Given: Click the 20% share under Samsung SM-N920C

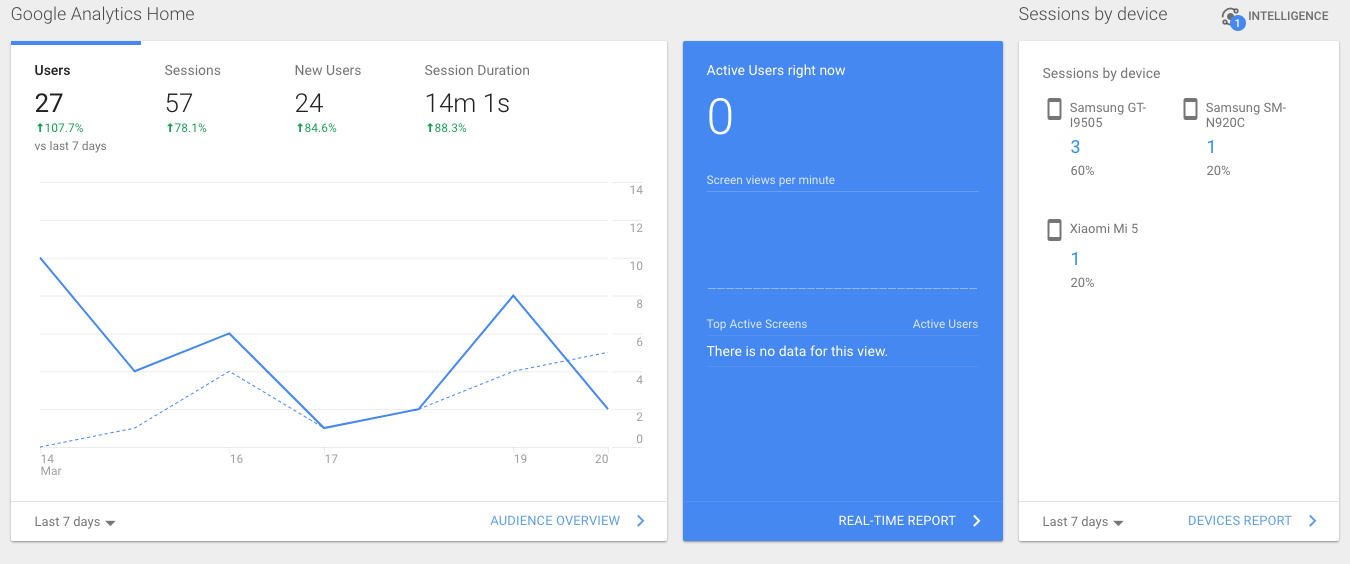Looking at the screenshot, I should pyautogui.click(x=1218, y=171).
